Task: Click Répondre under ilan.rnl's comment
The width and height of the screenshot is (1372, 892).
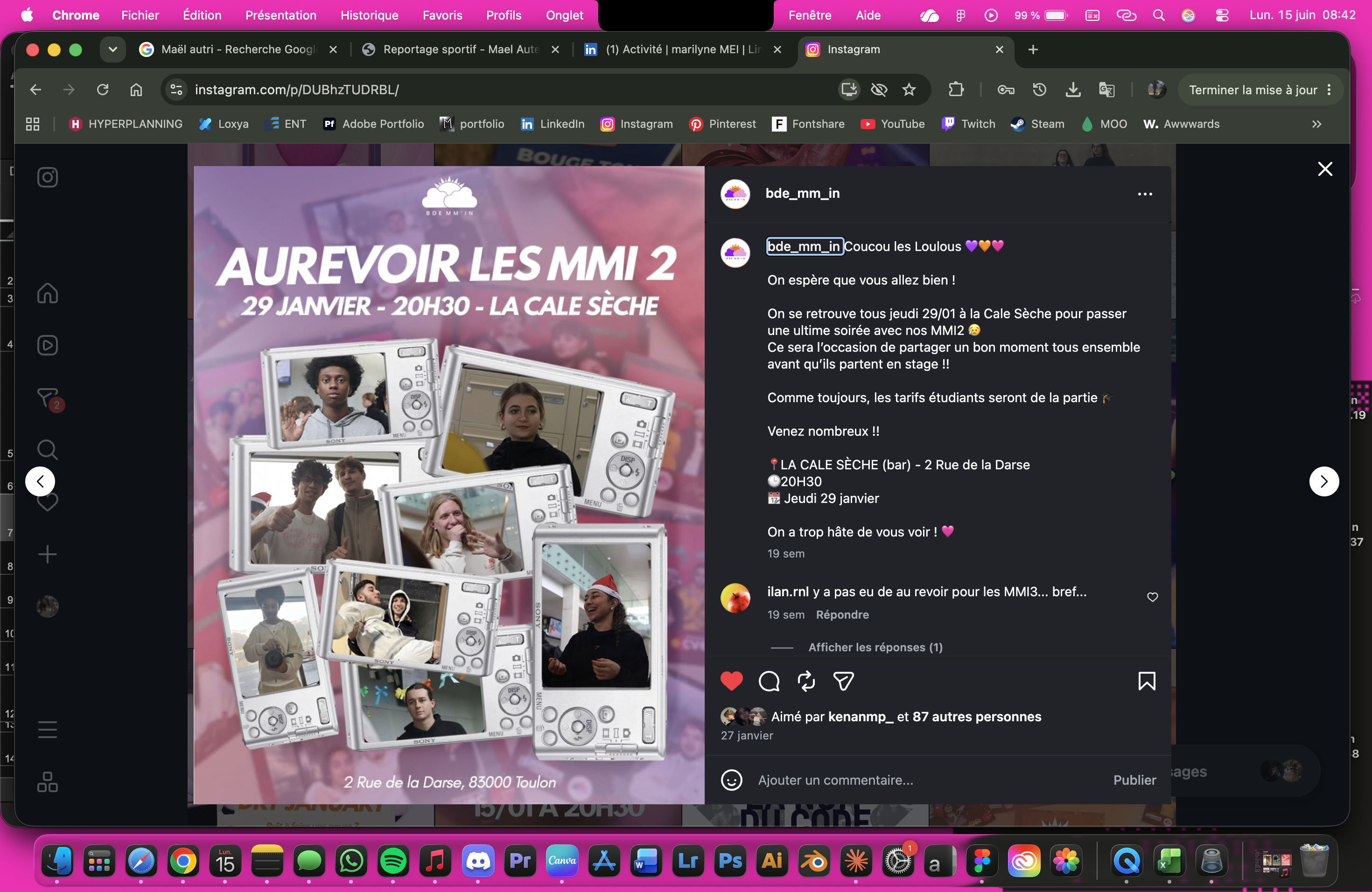Action: pos(842,614)
